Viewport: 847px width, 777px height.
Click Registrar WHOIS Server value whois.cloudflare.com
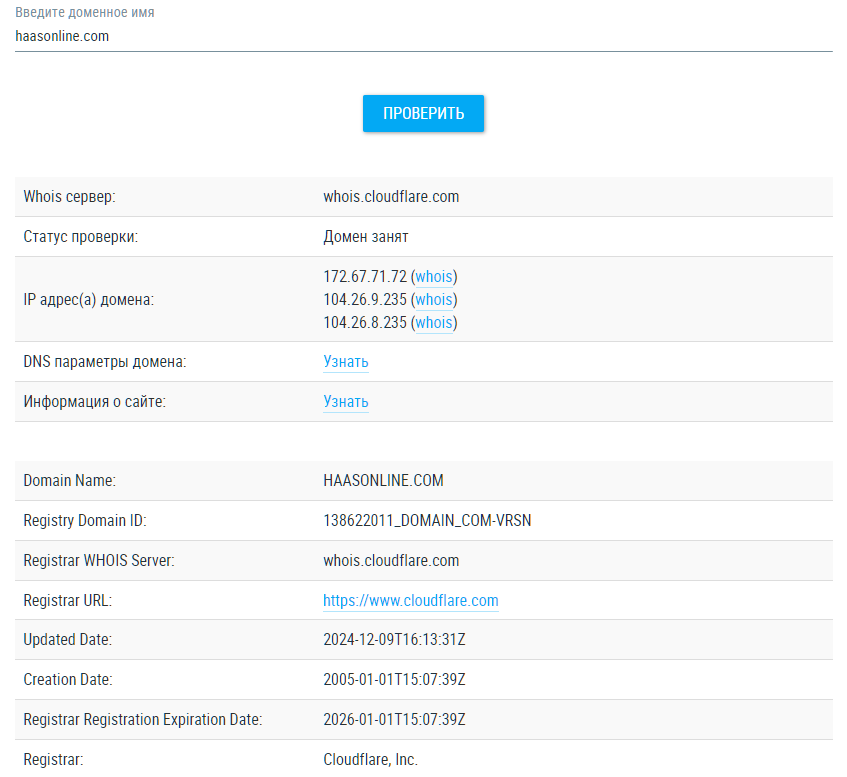tap(391, 560)
